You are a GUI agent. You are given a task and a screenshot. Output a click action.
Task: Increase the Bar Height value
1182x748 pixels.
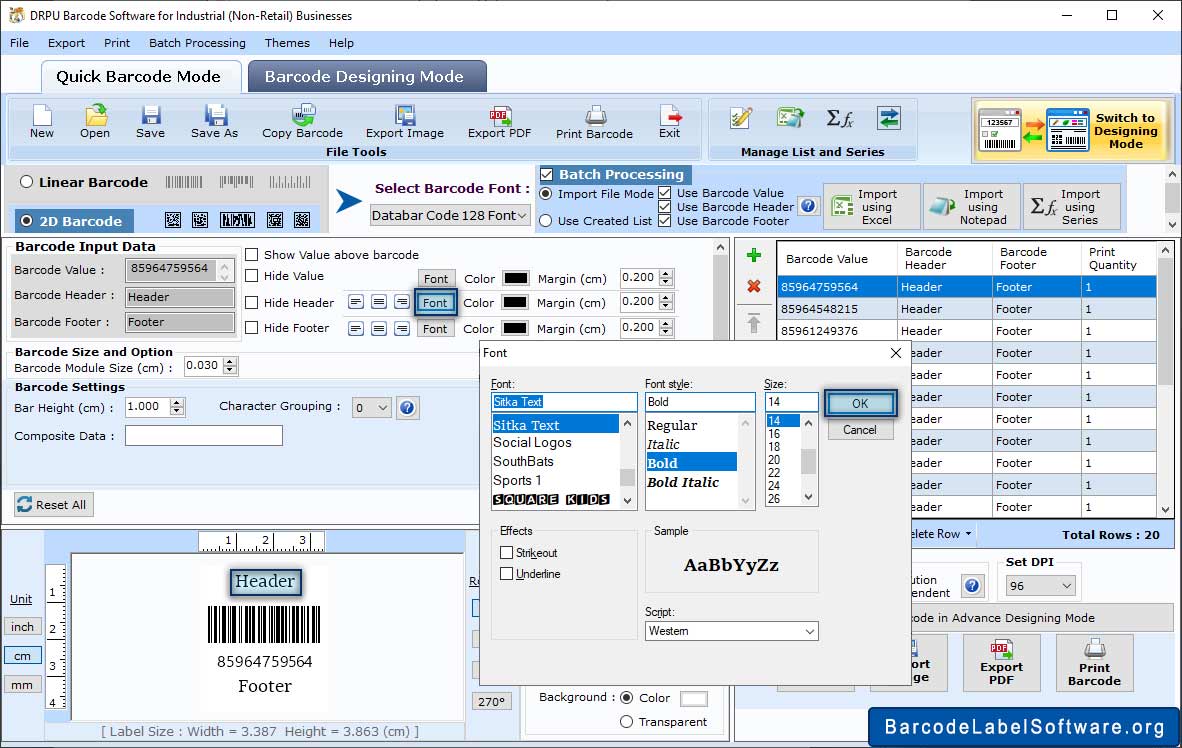tap(177, 403)
